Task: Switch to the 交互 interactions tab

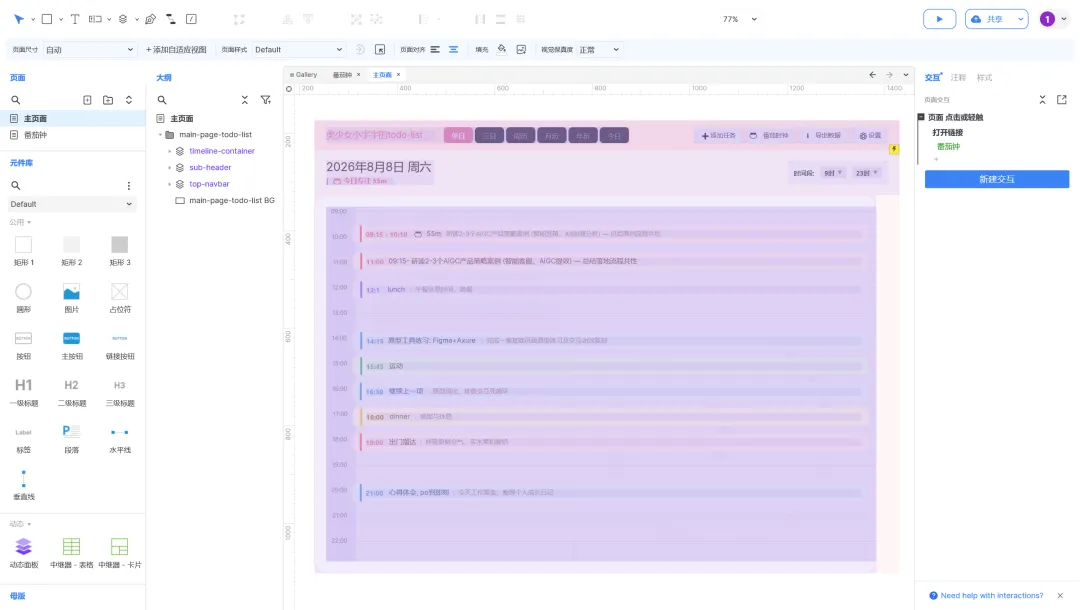Action: (x=933, y=78)
